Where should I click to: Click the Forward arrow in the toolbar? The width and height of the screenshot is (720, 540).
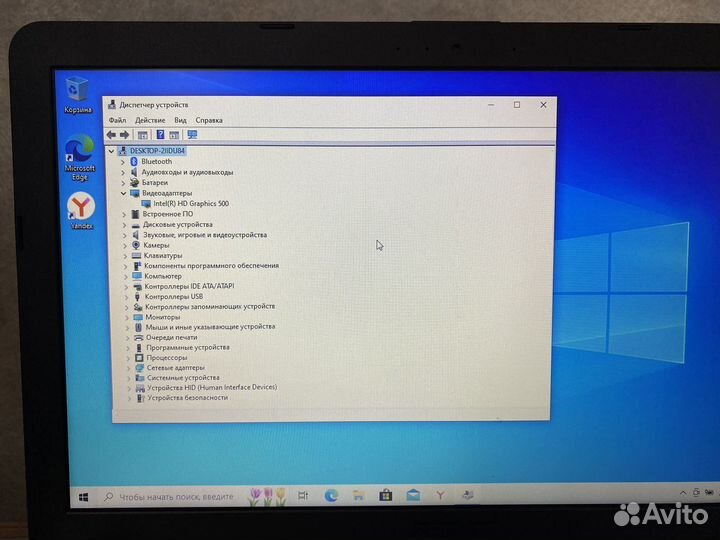125,134
